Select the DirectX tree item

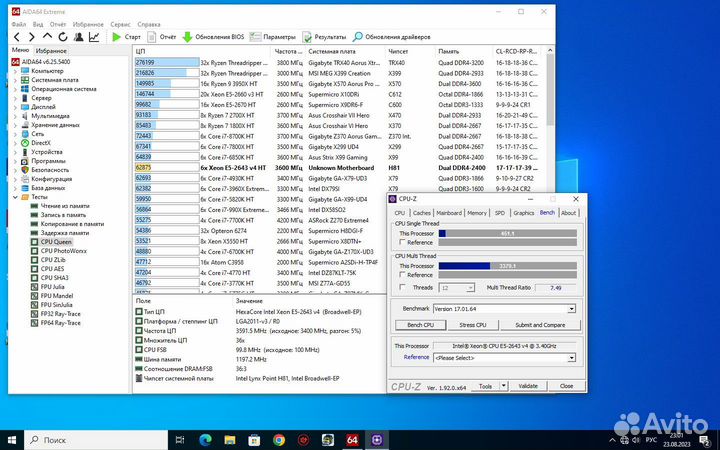tap(41, 143)
